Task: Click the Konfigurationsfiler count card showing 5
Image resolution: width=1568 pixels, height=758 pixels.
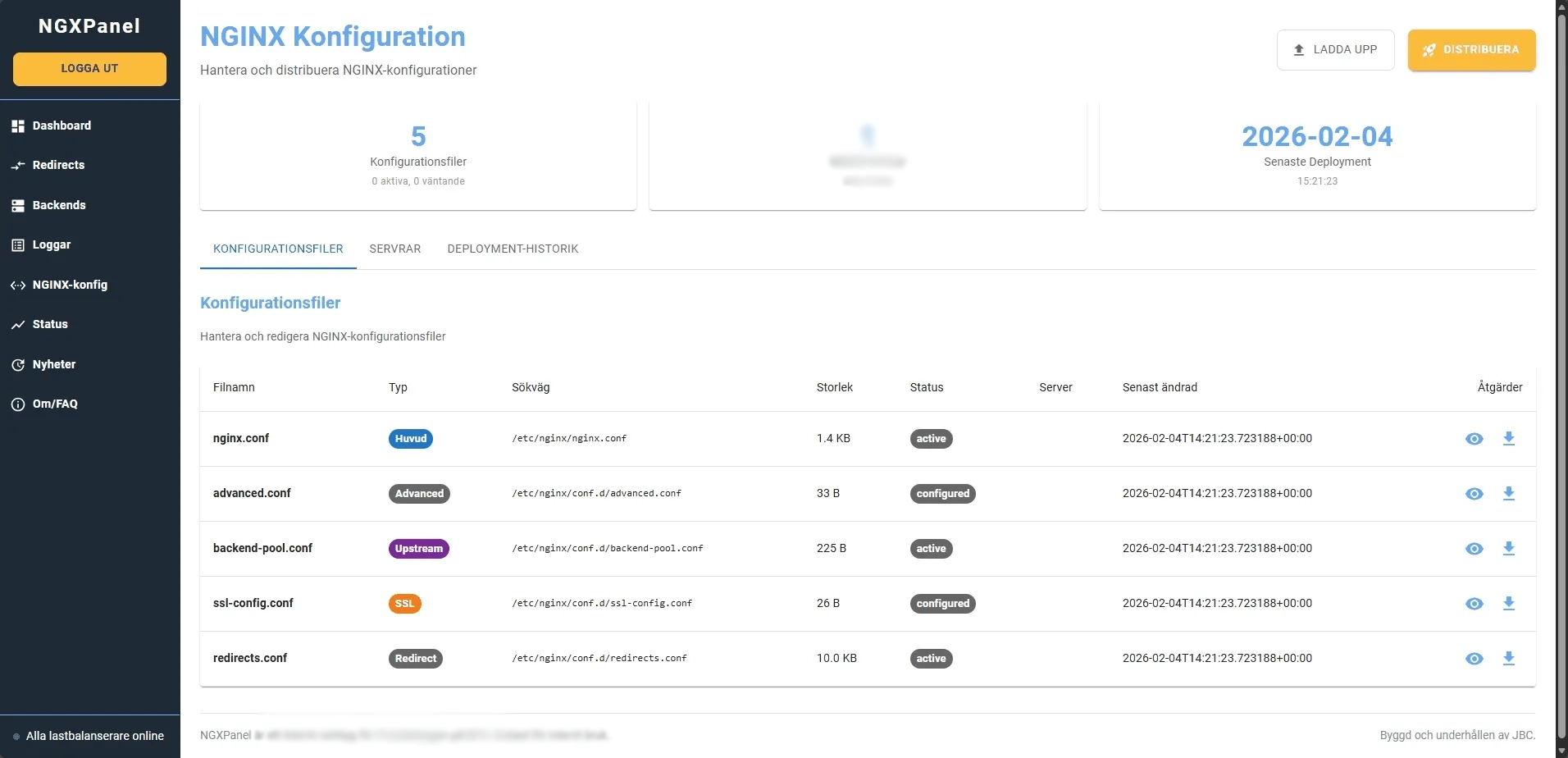Action: point(418,155)
